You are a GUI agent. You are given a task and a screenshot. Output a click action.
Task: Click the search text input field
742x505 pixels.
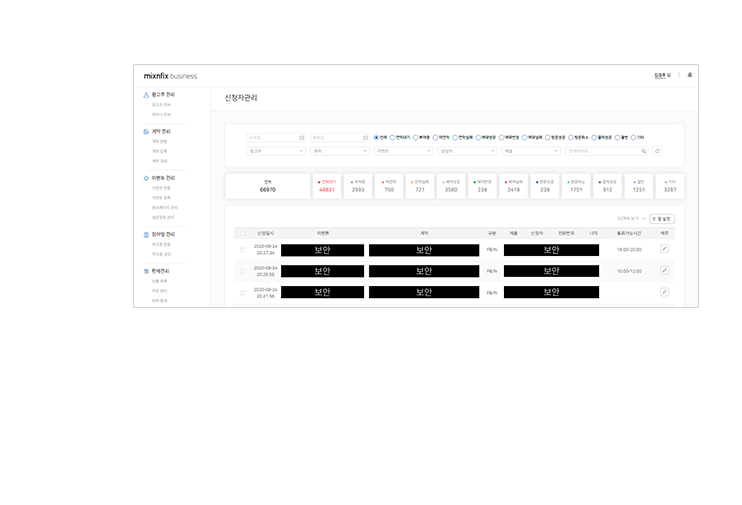tap(601, 151)
